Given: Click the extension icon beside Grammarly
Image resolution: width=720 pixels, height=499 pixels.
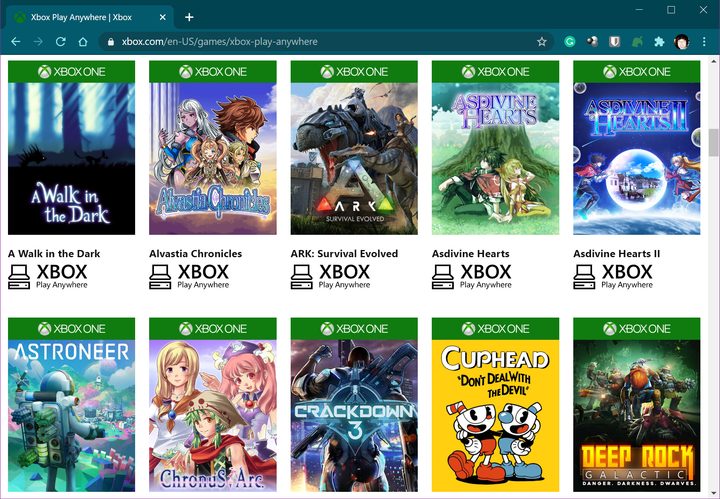Looking at the screenshot, I should pos(592,42).
